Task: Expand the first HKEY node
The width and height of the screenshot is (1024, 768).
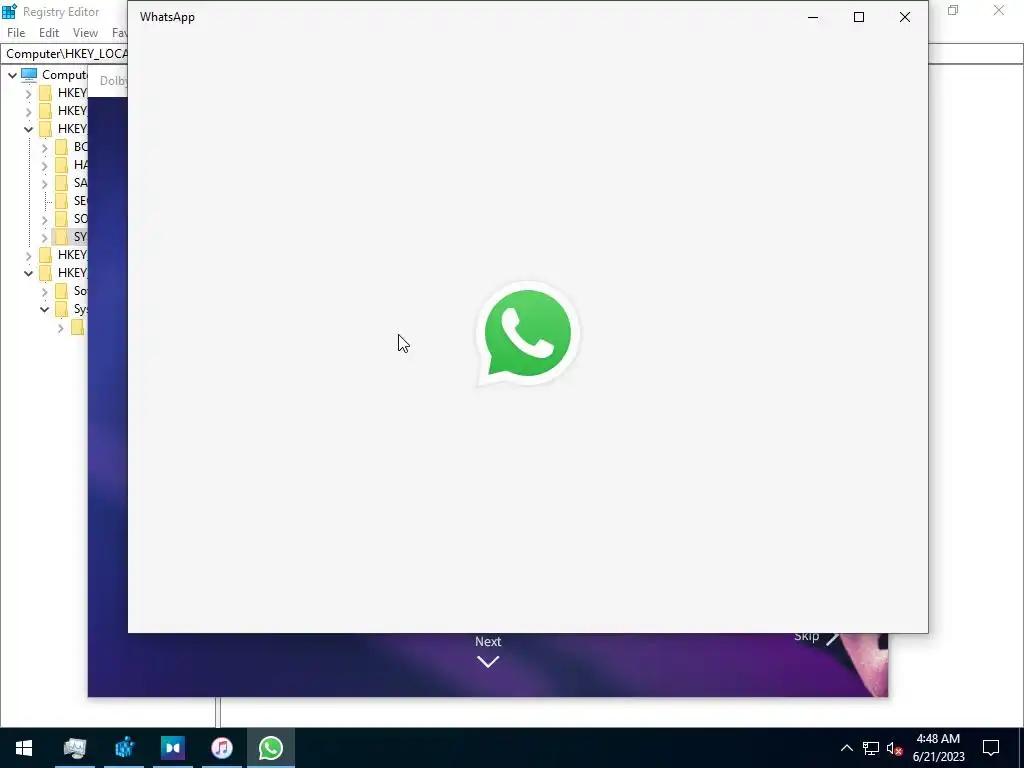Action: point(28,93)
